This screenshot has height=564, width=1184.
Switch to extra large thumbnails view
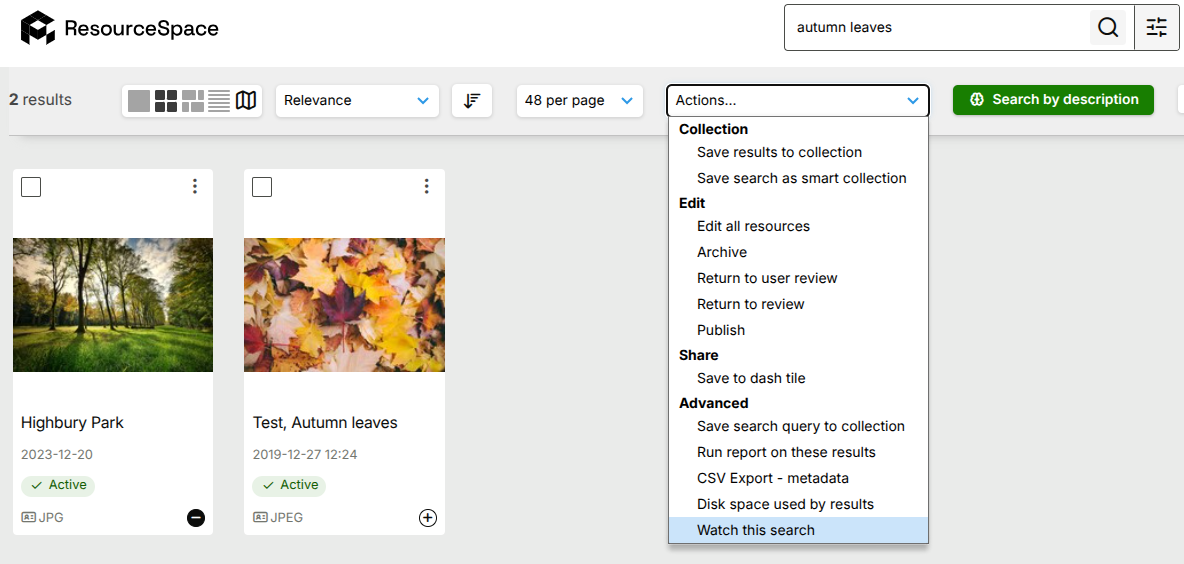pos(139,100)
